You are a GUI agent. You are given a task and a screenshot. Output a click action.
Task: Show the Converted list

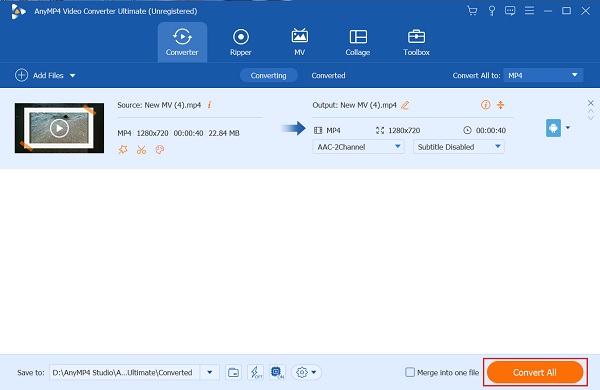pos(328,75)
